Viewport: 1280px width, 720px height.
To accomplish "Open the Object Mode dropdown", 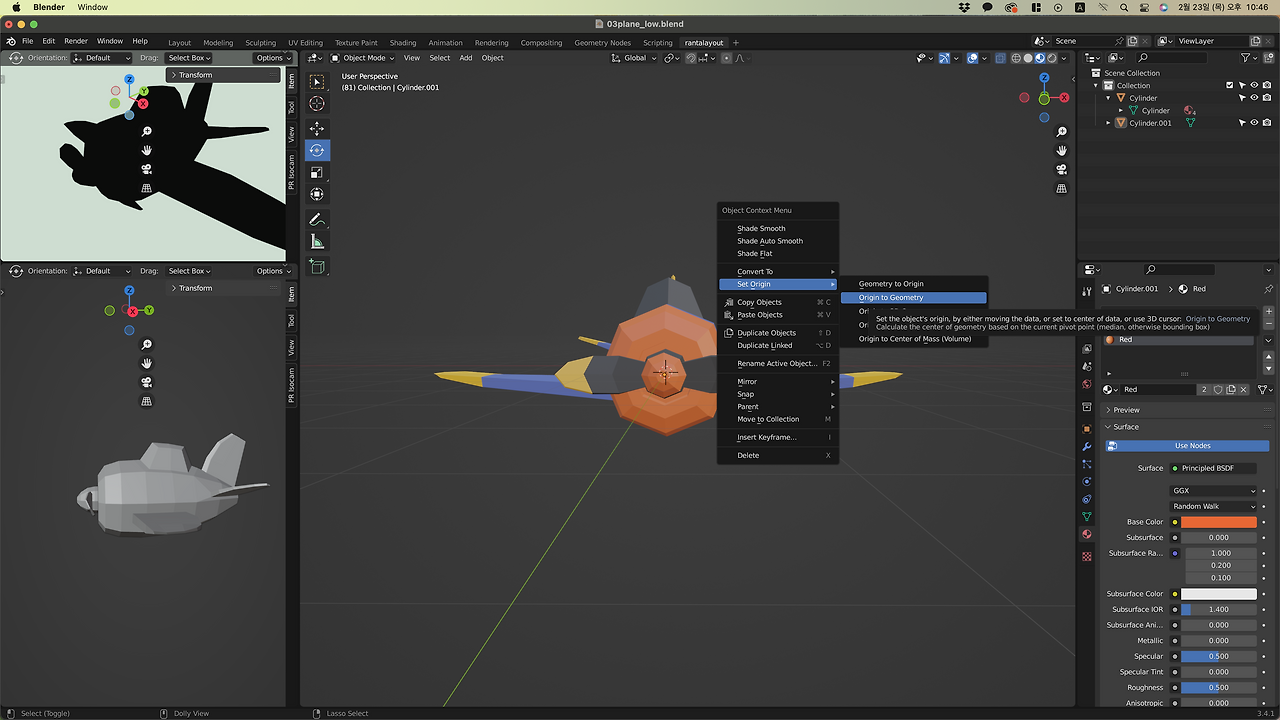I will (363, 58).
